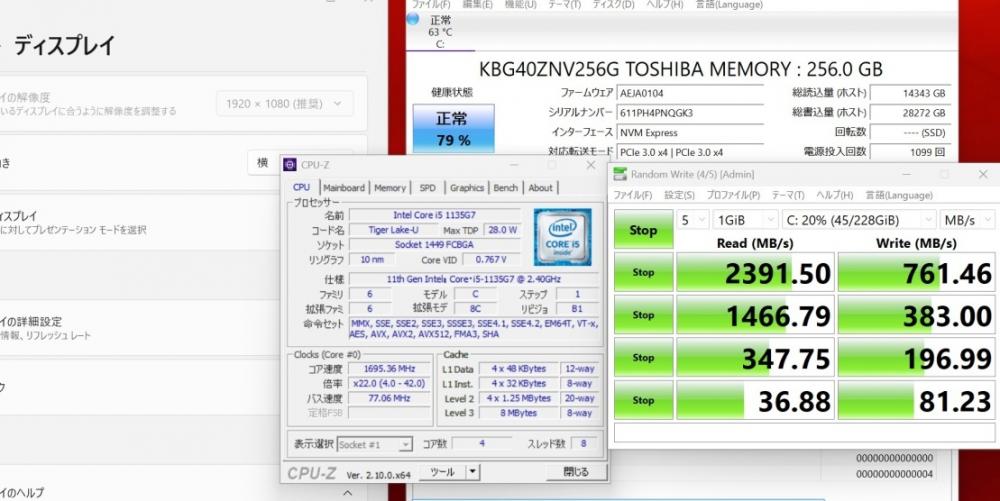
Task: Open the CPU tab in CPU-Z
Action: (x=302, y=187)
